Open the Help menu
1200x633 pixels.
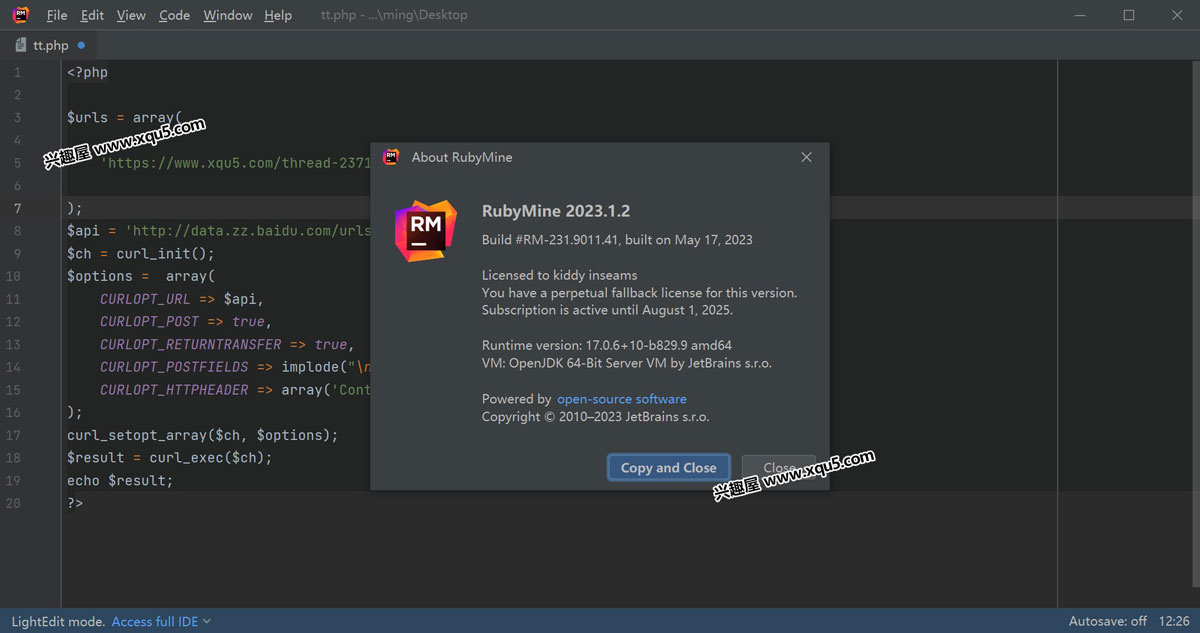pyautogui.click(x=278, y=15)
